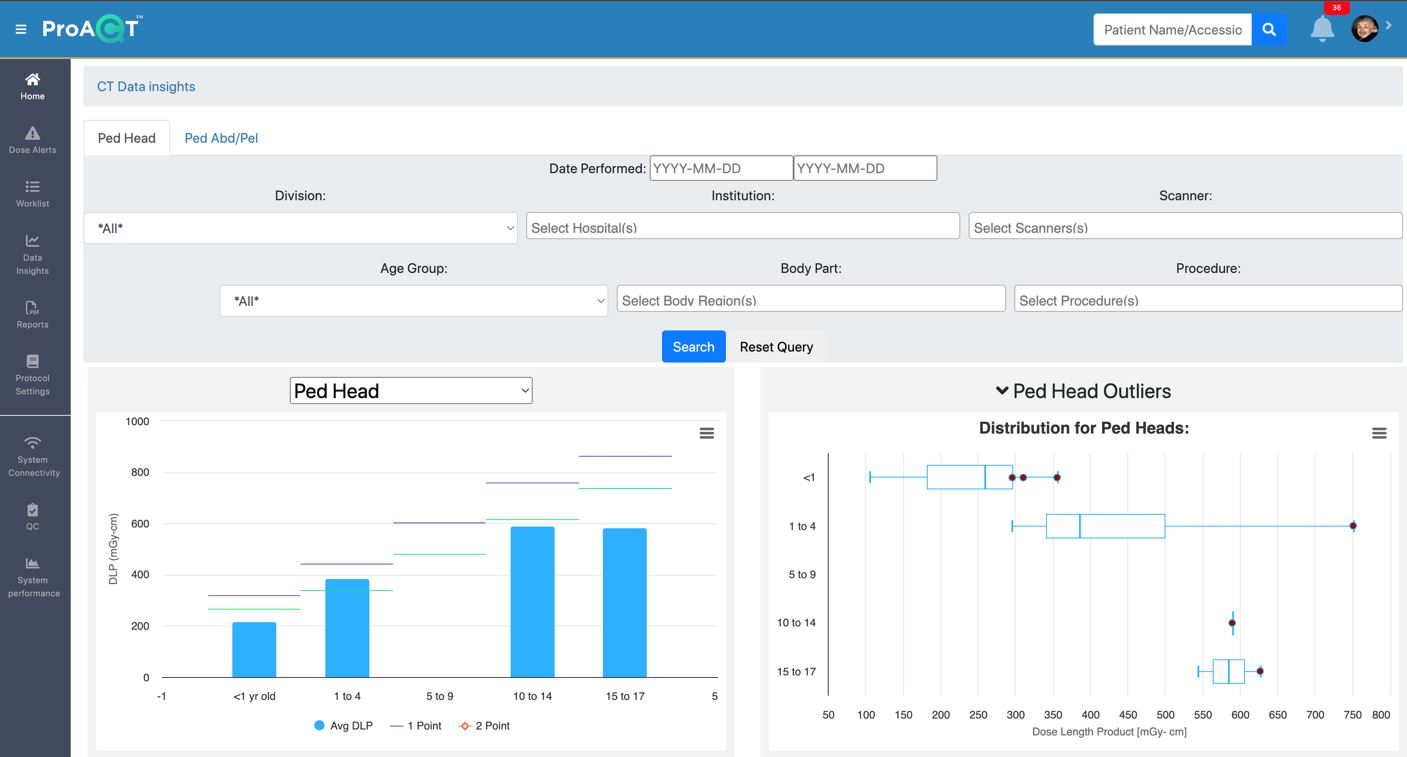This screenshot has width=1407, height=757.
Task: Click the outlier point at 750 DLP
Action: 1353,526
